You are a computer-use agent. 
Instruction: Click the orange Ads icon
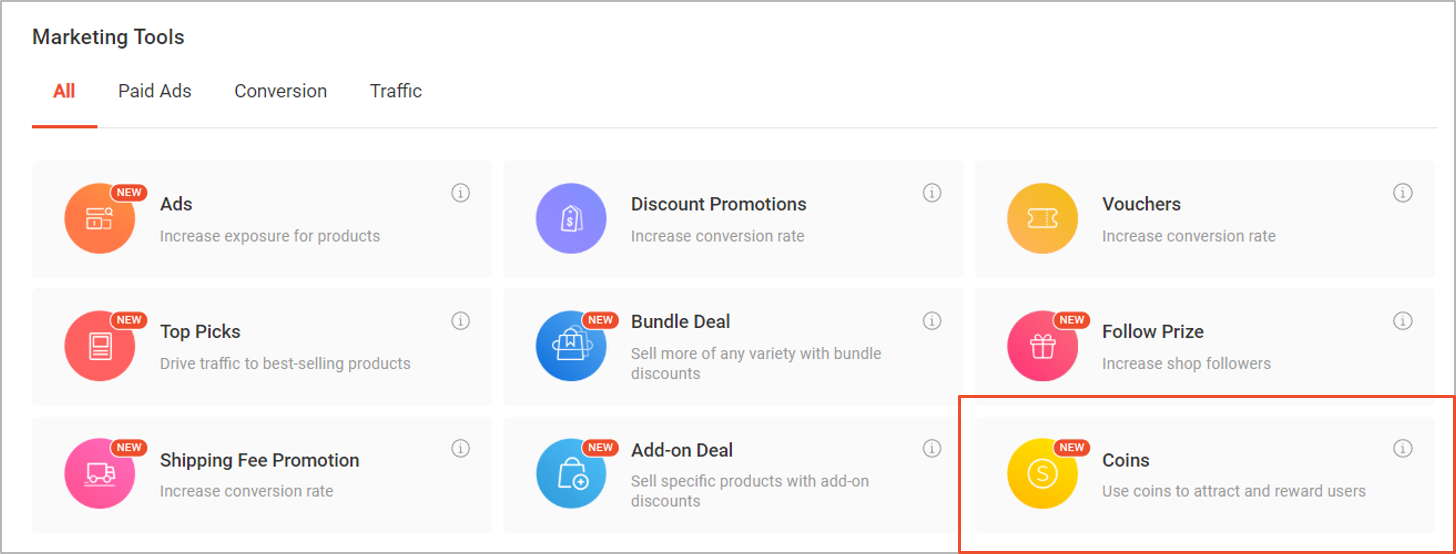(x=100, y=219)
